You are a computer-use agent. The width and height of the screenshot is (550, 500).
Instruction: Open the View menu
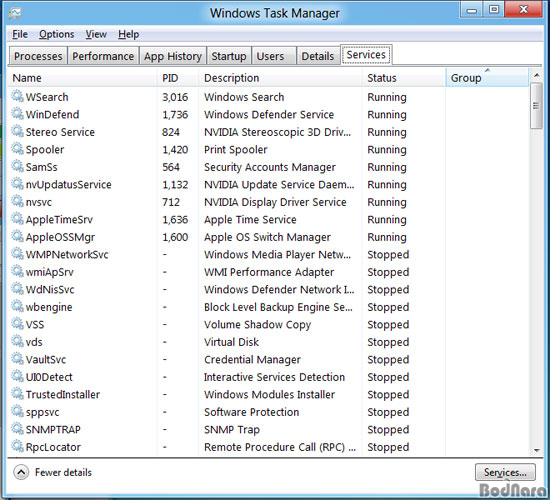pos(96,34)
